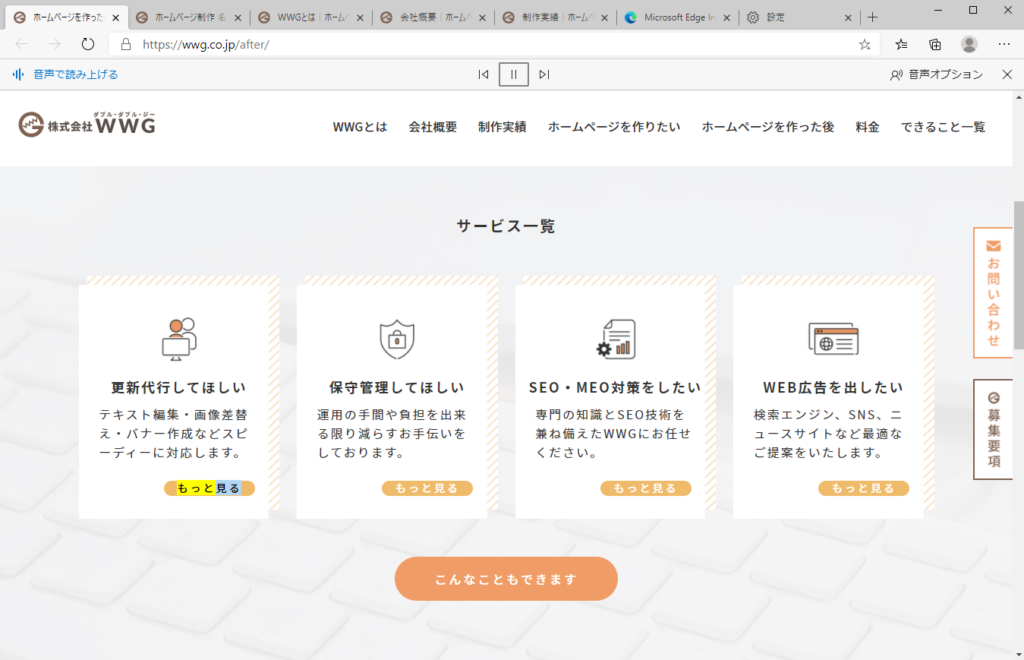Open 料金 pricing menu item
The image size is (1024, 660).
[x=867, y=127]
